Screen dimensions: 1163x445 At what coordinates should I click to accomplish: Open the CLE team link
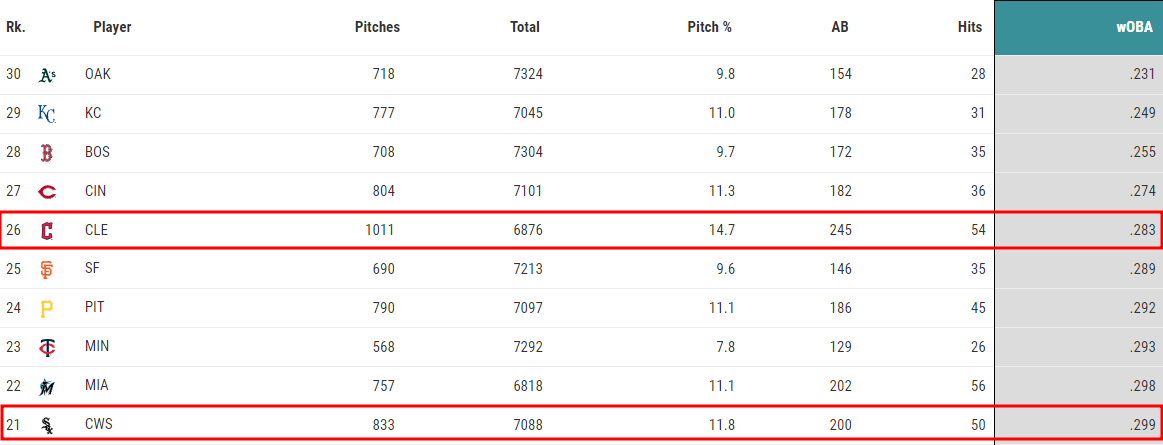(96, 230)
